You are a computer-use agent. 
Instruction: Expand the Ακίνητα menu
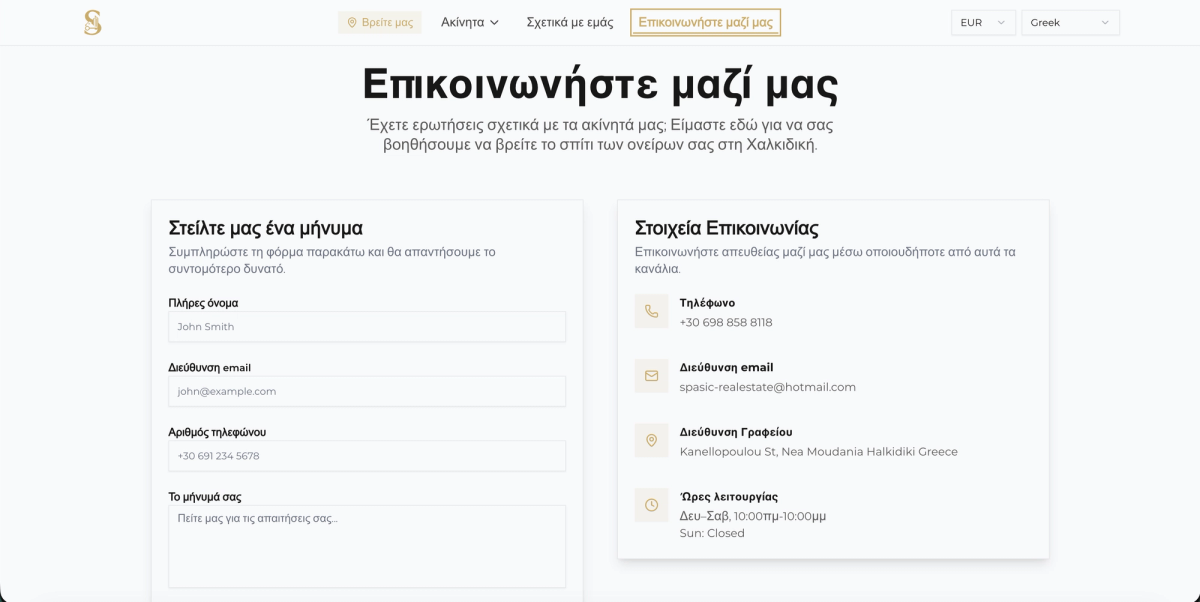[x=470, y=22]
